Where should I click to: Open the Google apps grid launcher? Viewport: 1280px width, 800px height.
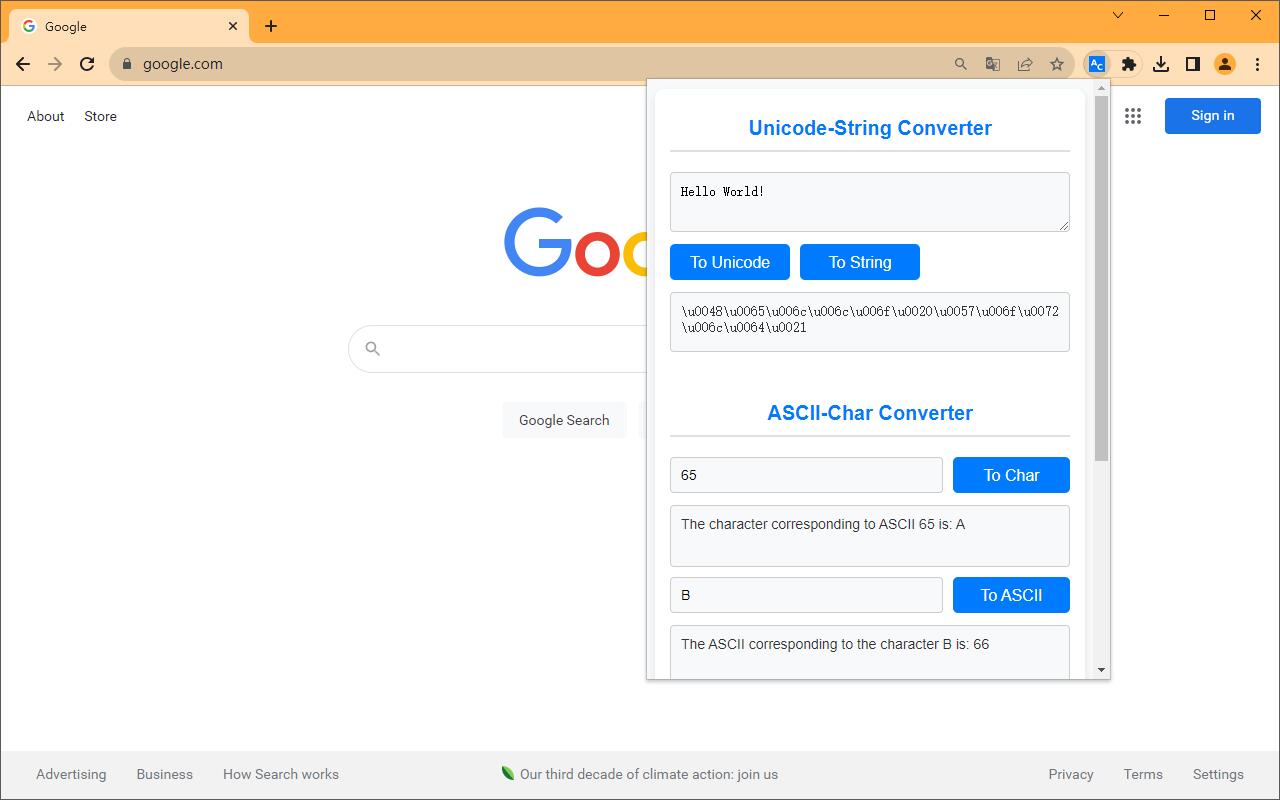click(x=1133, y=116)
